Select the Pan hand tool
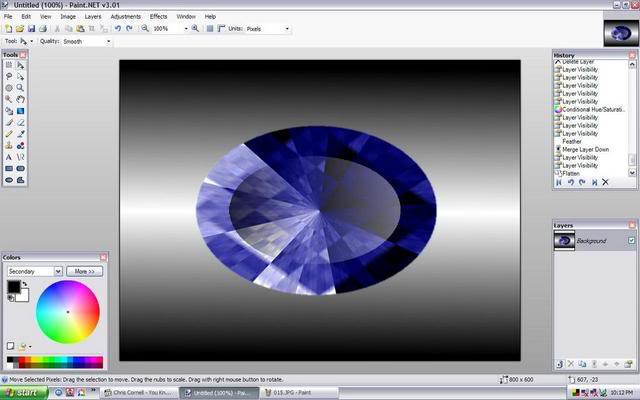 point(20,99)
